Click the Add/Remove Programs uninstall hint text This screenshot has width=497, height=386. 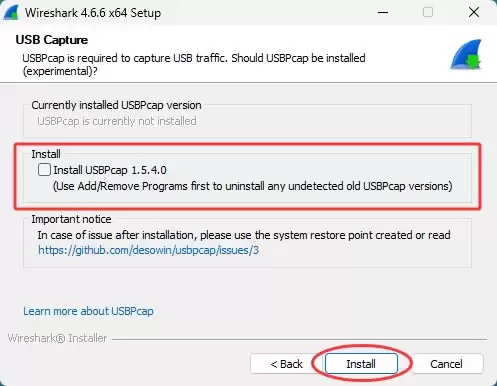(253, 186)
